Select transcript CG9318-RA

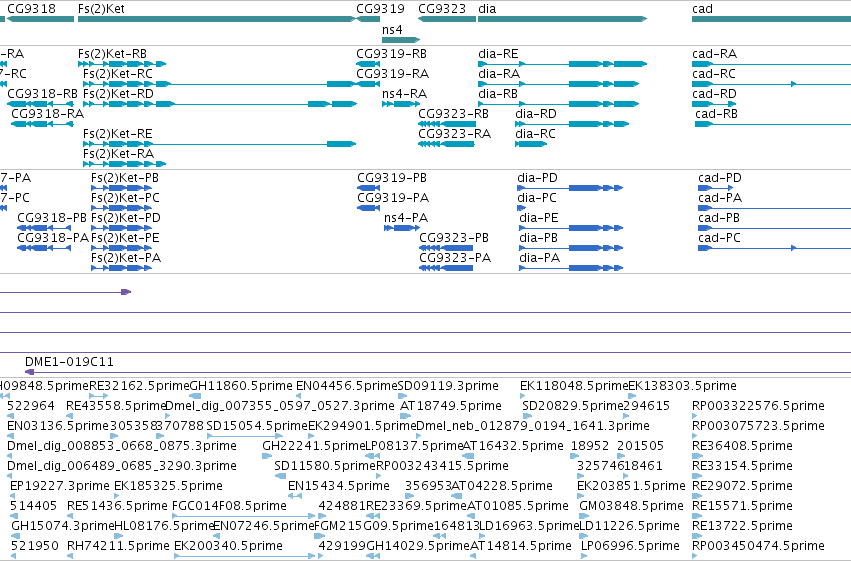(48, 114)
